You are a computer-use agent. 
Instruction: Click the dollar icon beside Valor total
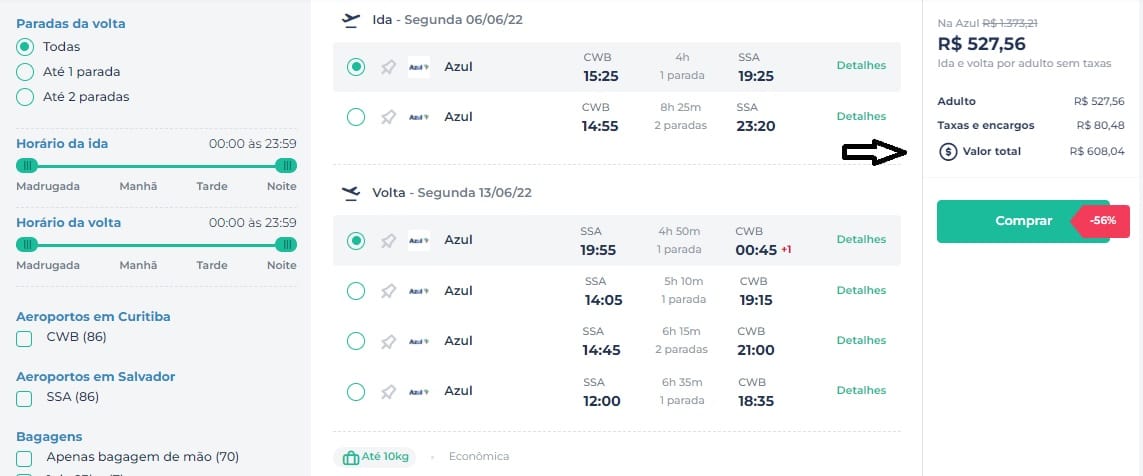[x=948, y=152]
